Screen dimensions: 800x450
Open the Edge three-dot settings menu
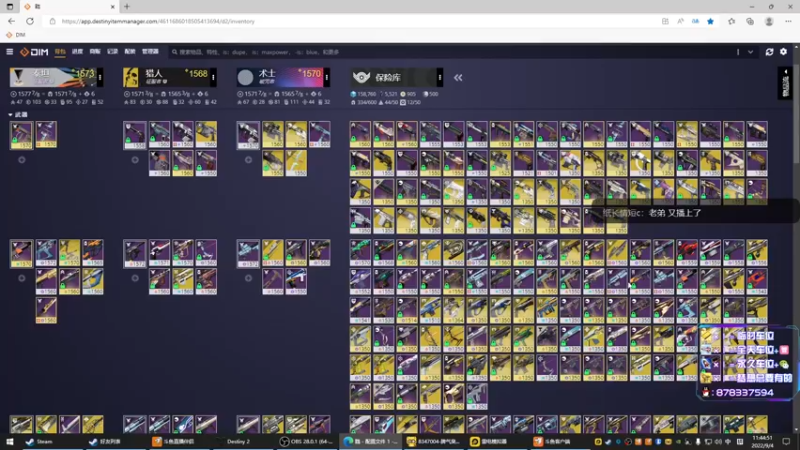click(x=788, y=21)
